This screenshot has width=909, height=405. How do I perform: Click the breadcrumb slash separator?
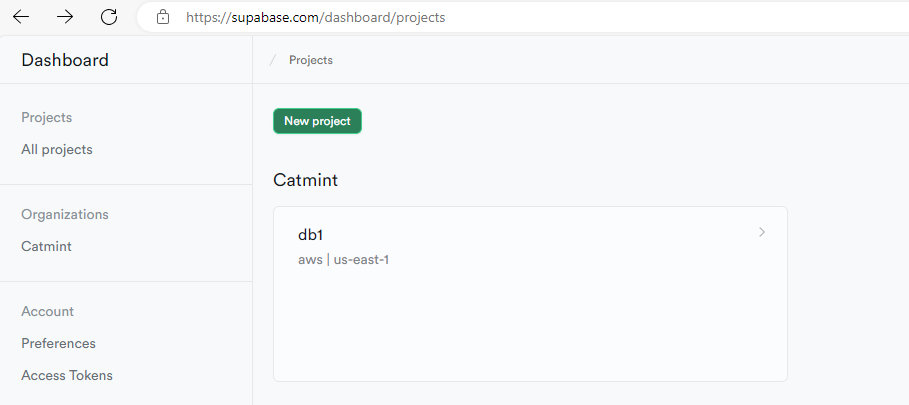[x=272, y=60]
